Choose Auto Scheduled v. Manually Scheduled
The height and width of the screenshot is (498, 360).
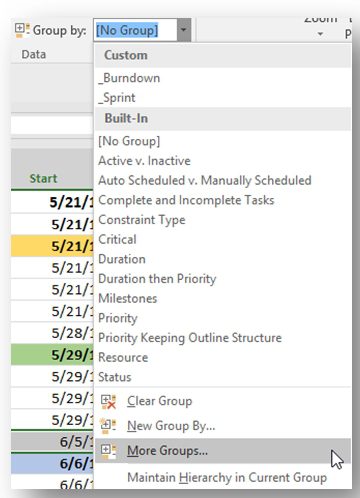pyautogui.click(x=205, y=180)
